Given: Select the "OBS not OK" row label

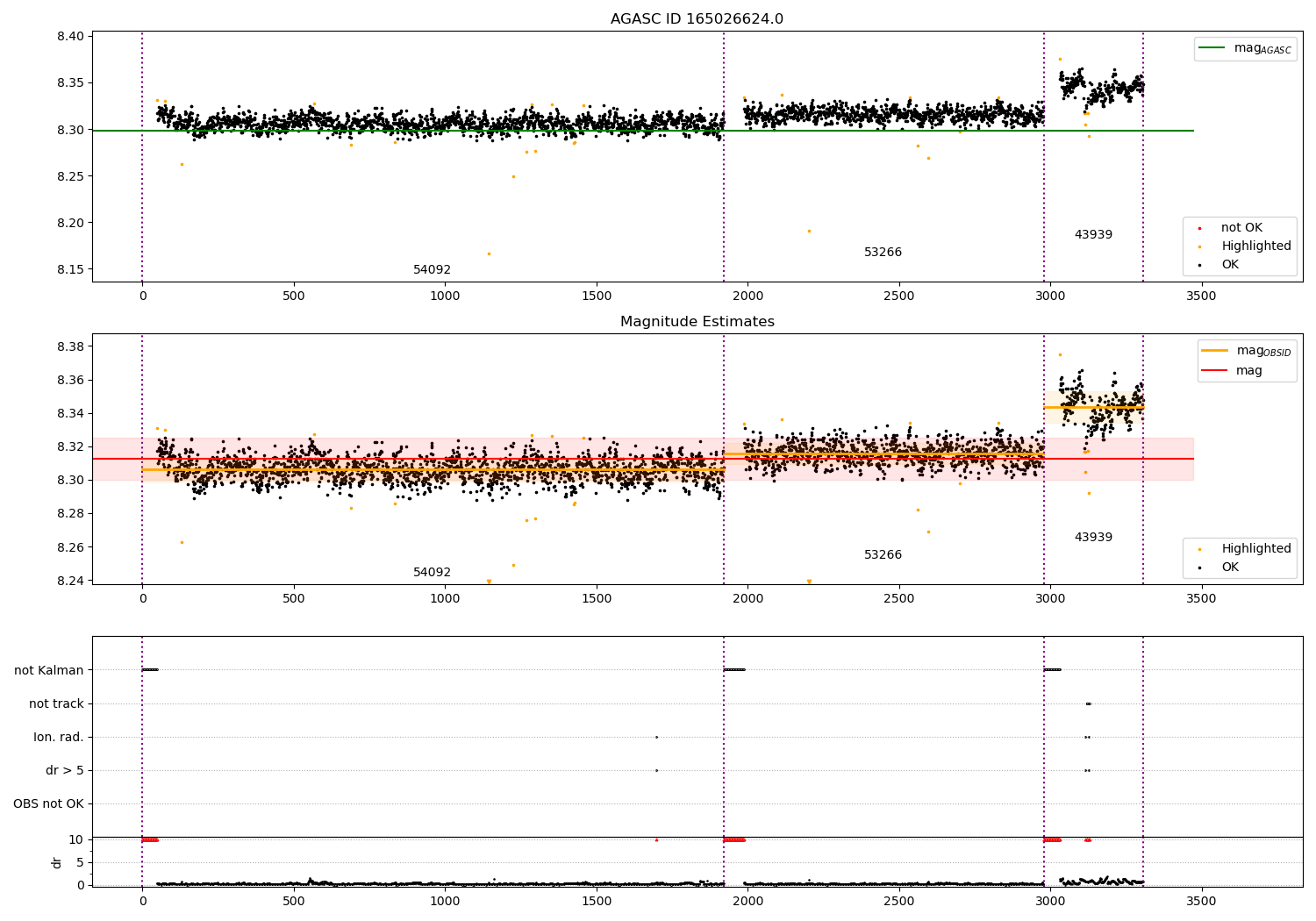Looking at the screenshot, I should (x=48, y=804).
